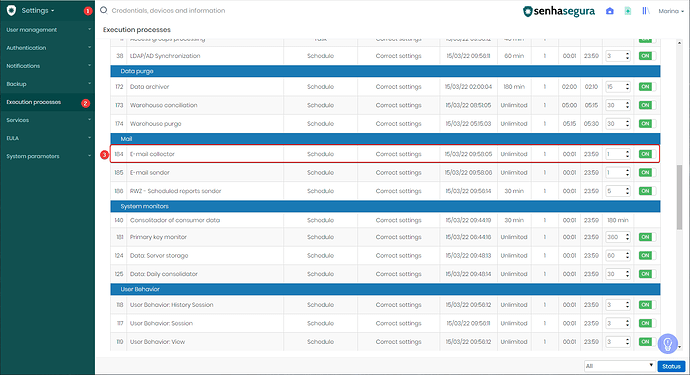Viewport: 690px width, 375px height.
Task: Toggle ON switch for Data: Server storage
Action: point(647,255)
